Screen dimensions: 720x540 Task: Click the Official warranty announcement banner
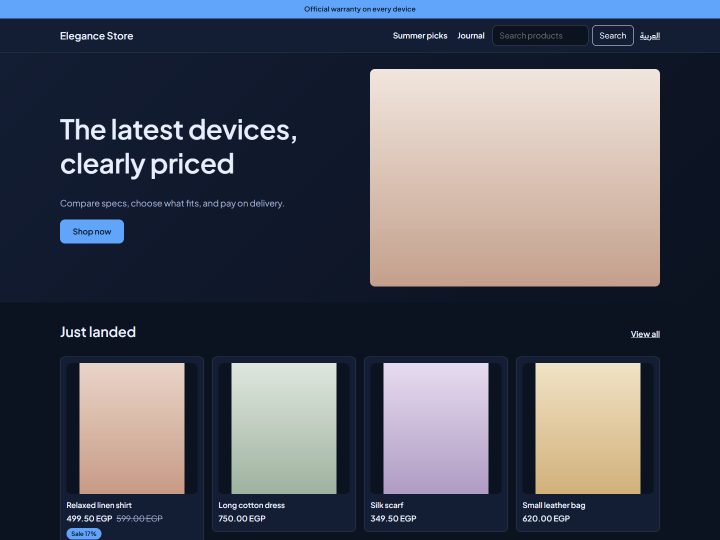tap(360, 9)
